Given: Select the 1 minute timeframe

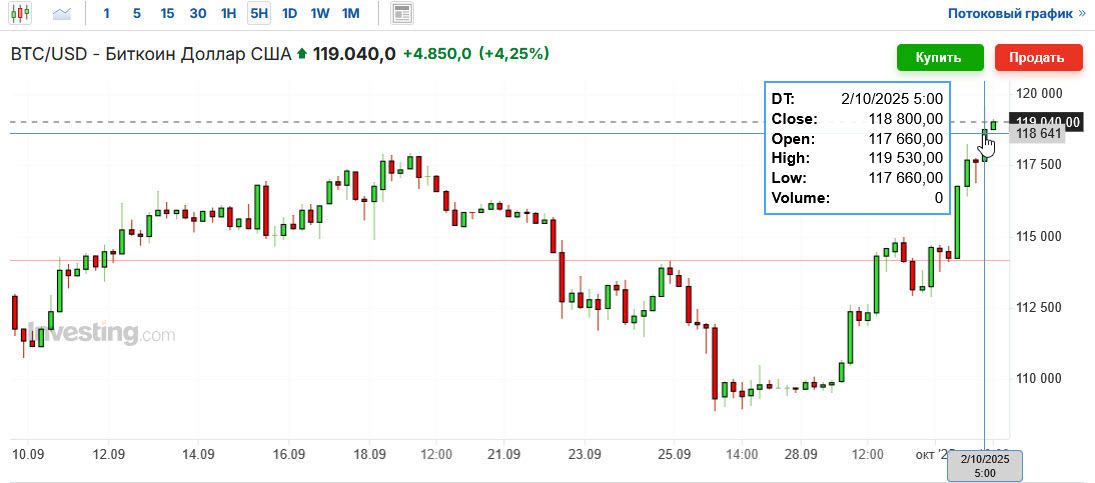Looking at the screenshot, I should point(106,13).
